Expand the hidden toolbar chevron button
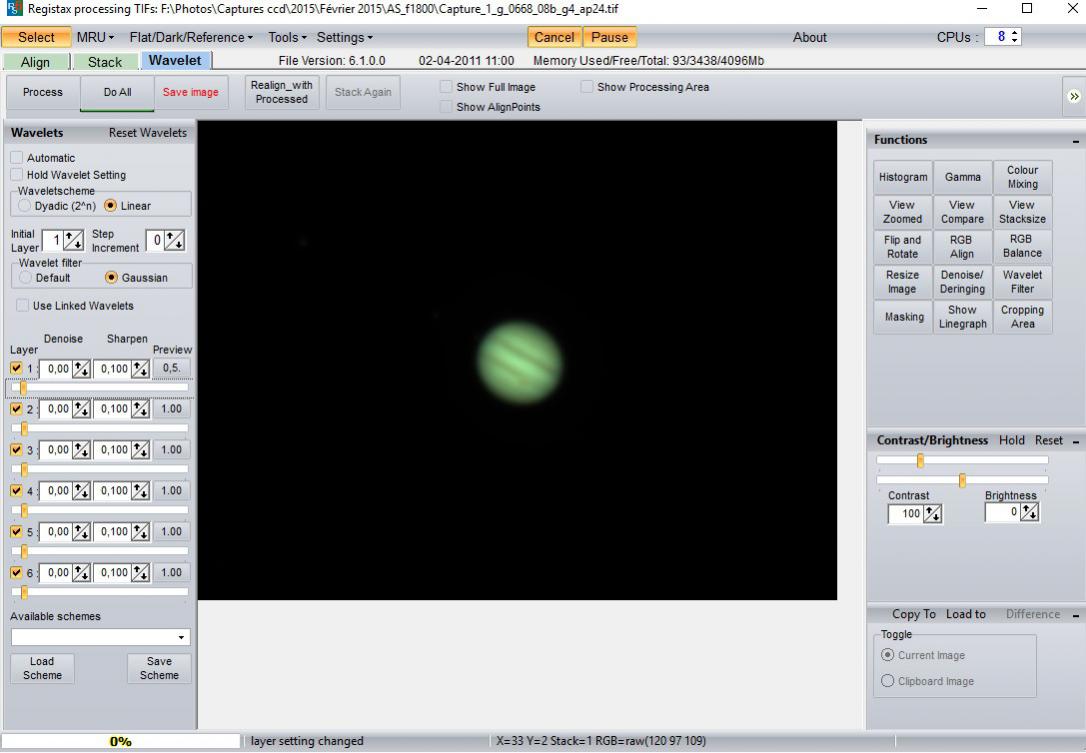The height and width of the screenshot is (753, 1086). 1074,96
